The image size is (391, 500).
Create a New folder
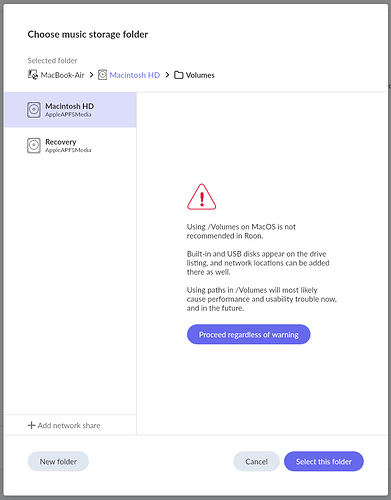coord(58,461)
